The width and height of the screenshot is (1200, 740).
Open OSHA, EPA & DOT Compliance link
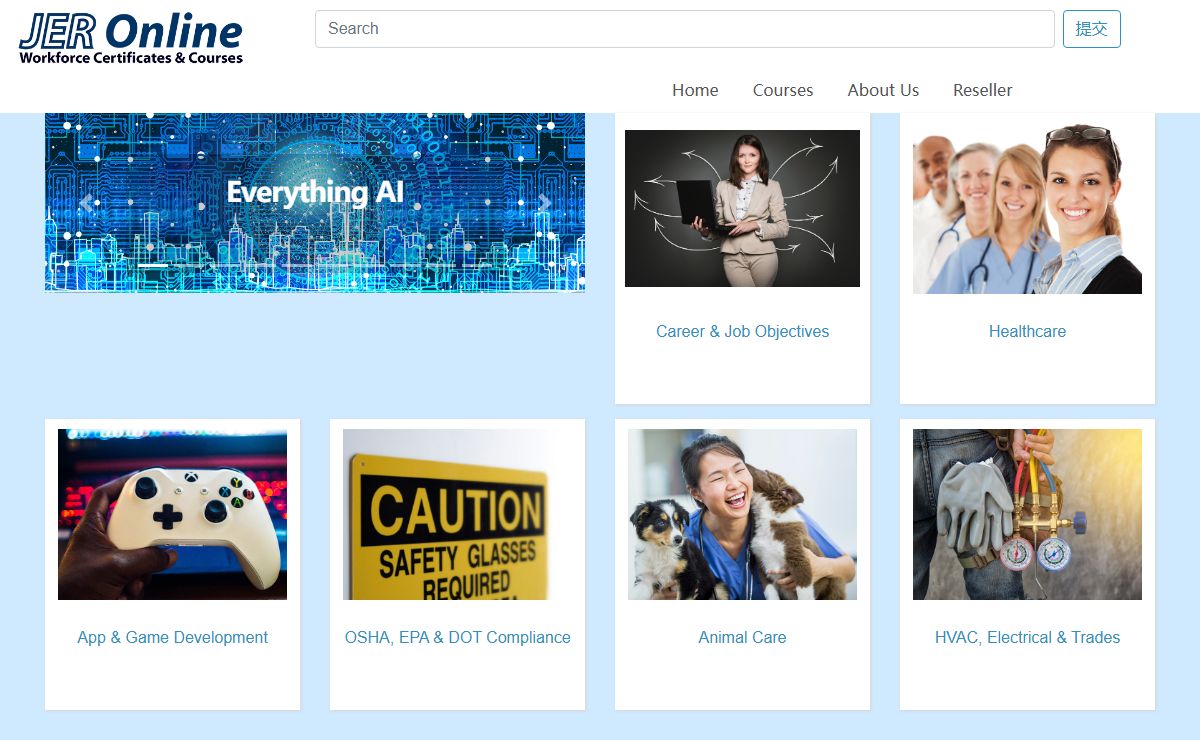(x=457, y=637)
